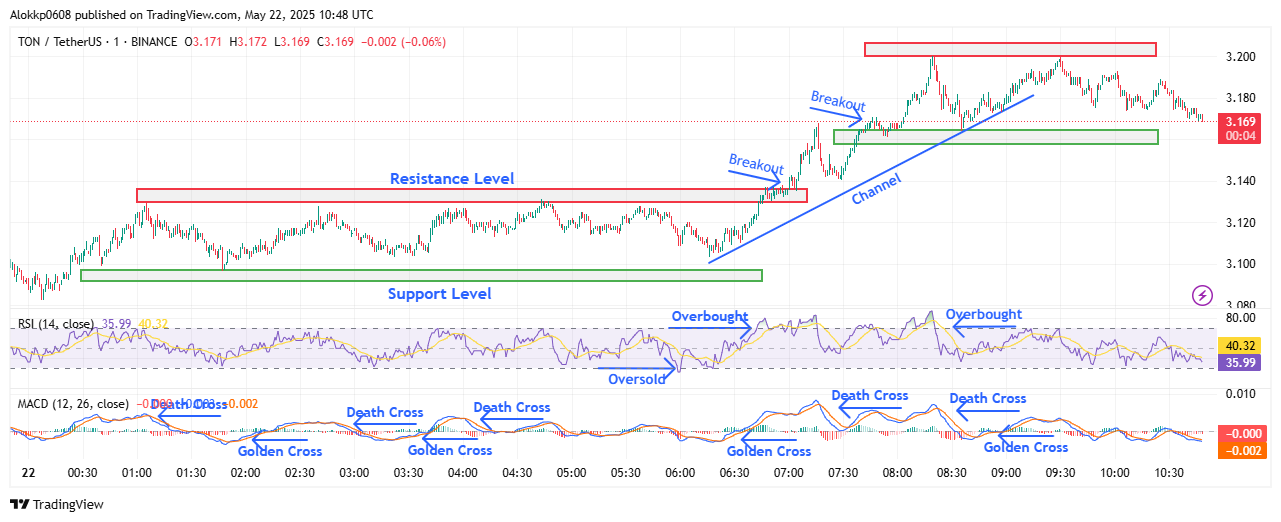Image resolution: width=1281 pixels, height=522 pixels.
Task: Click the 01:00 time axis label
Action: pyautogui.click(x=136, y=472)
